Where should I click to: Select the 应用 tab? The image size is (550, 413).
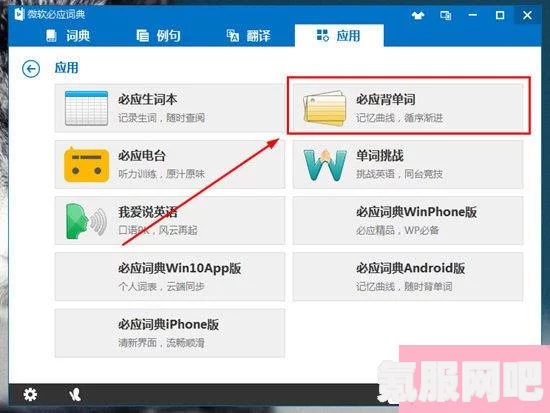click(x=339, y=36)
